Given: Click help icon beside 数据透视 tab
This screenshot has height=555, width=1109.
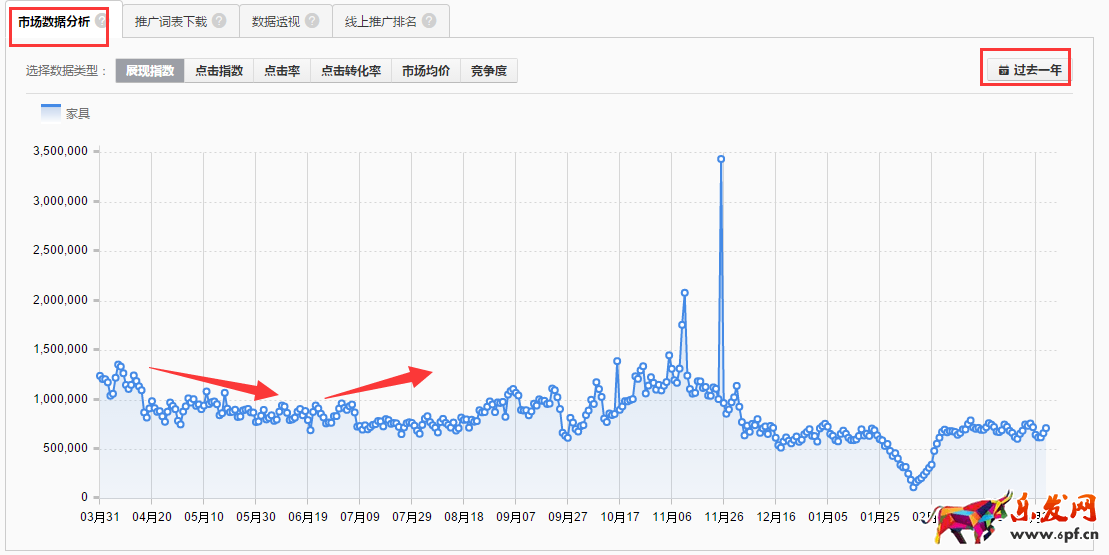Looking at the screenshot, I should pos(312,21).
